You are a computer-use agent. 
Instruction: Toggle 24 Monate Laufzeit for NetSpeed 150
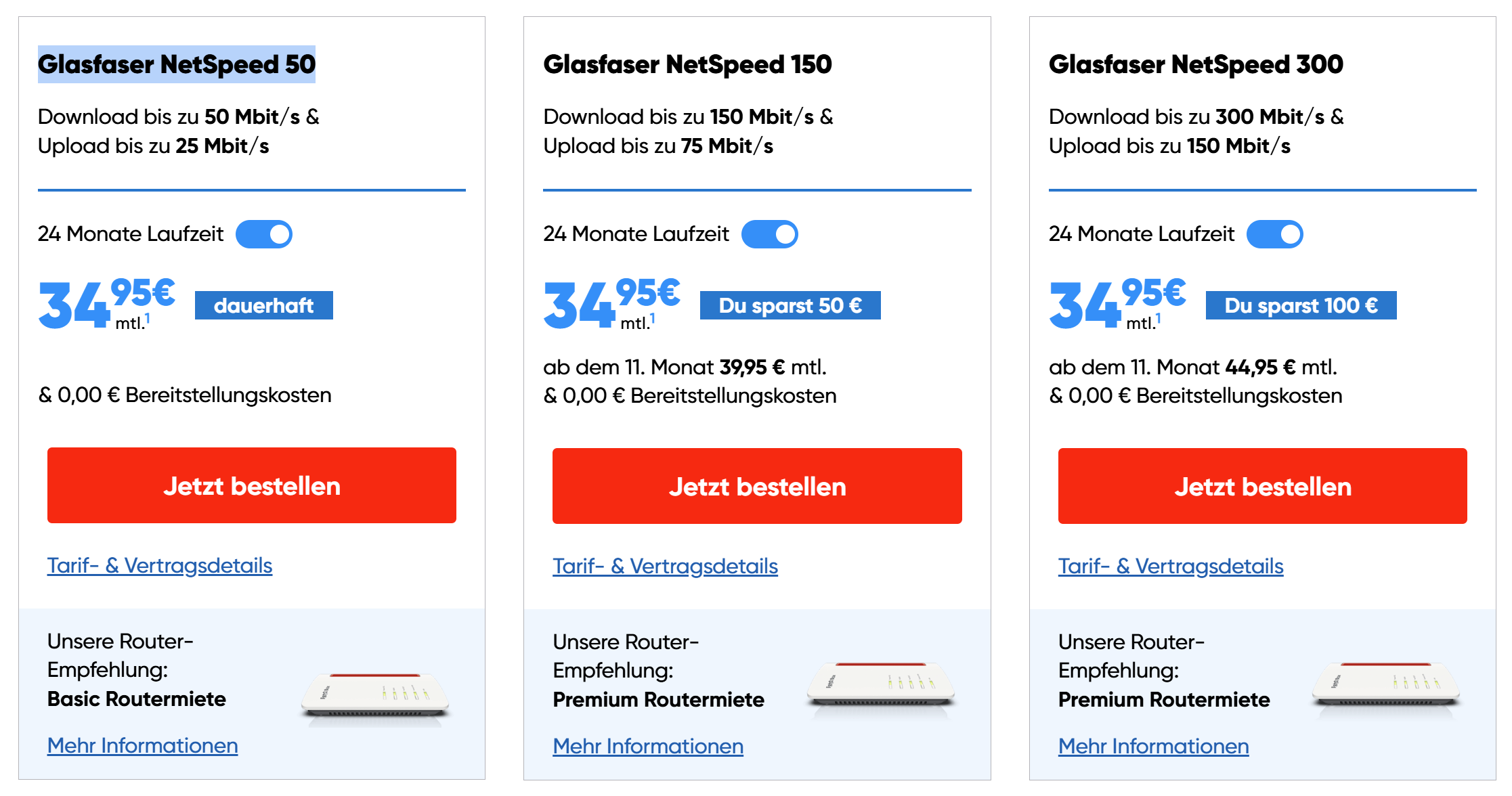pyautogui.click(x=769, y=234)
